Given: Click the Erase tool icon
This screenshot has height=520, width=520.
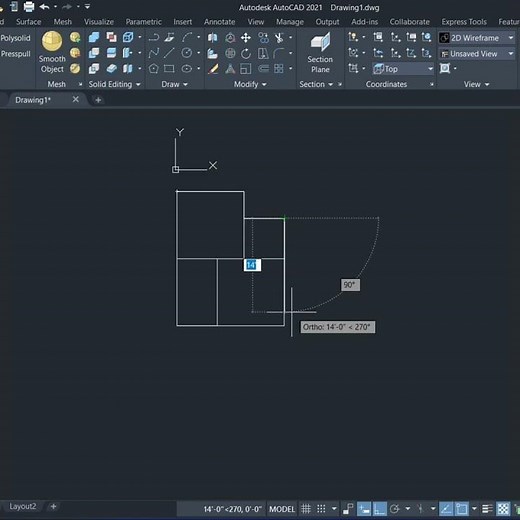Looking at the screenshot, I should [213, 69].
